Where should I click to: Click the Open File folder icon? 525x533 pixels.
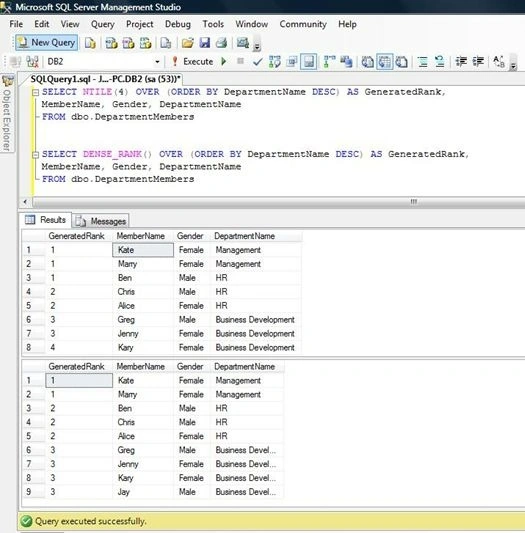(x=187, y=43)
